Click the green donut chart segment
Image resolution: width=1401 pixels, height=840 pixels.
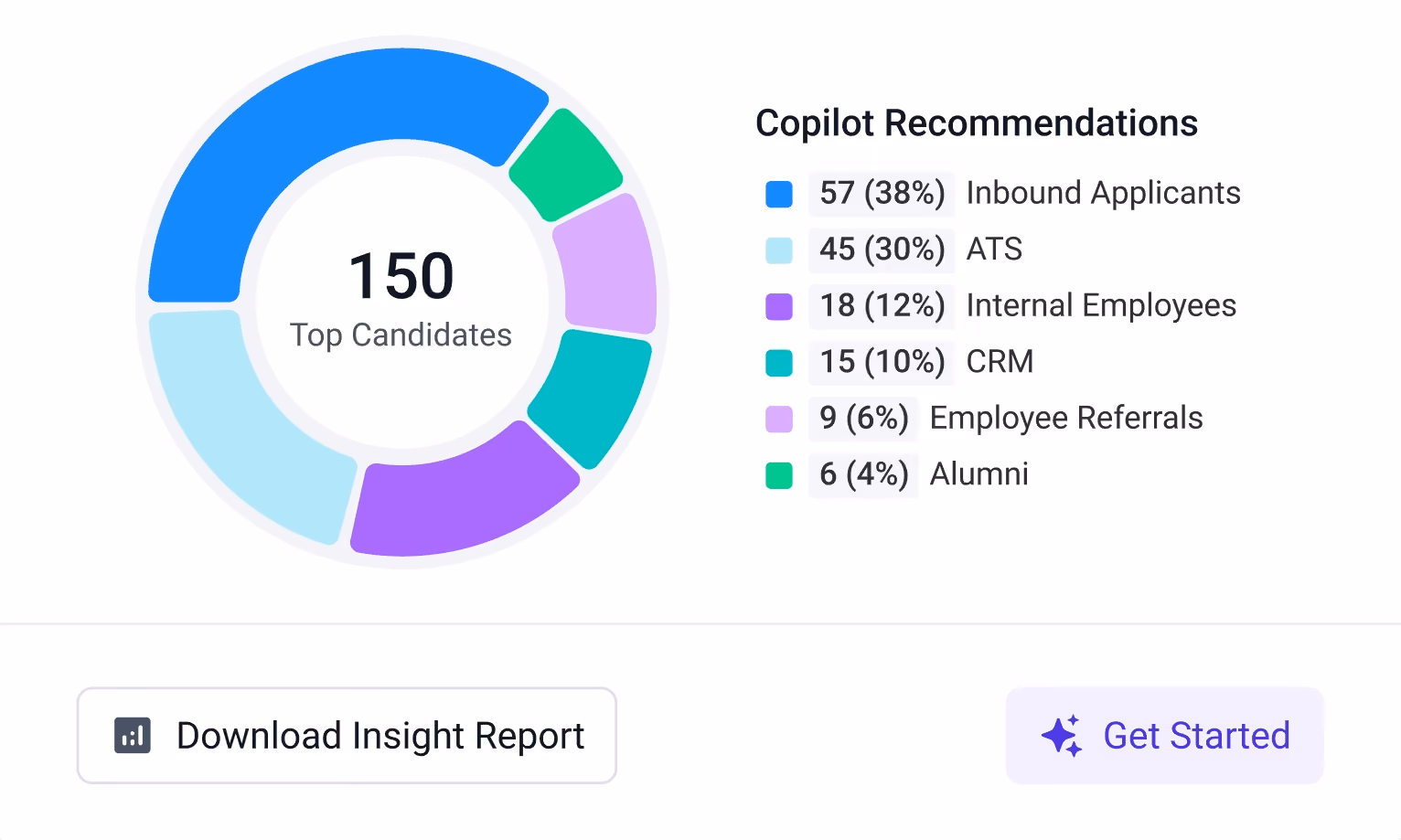tap(569, 165)
